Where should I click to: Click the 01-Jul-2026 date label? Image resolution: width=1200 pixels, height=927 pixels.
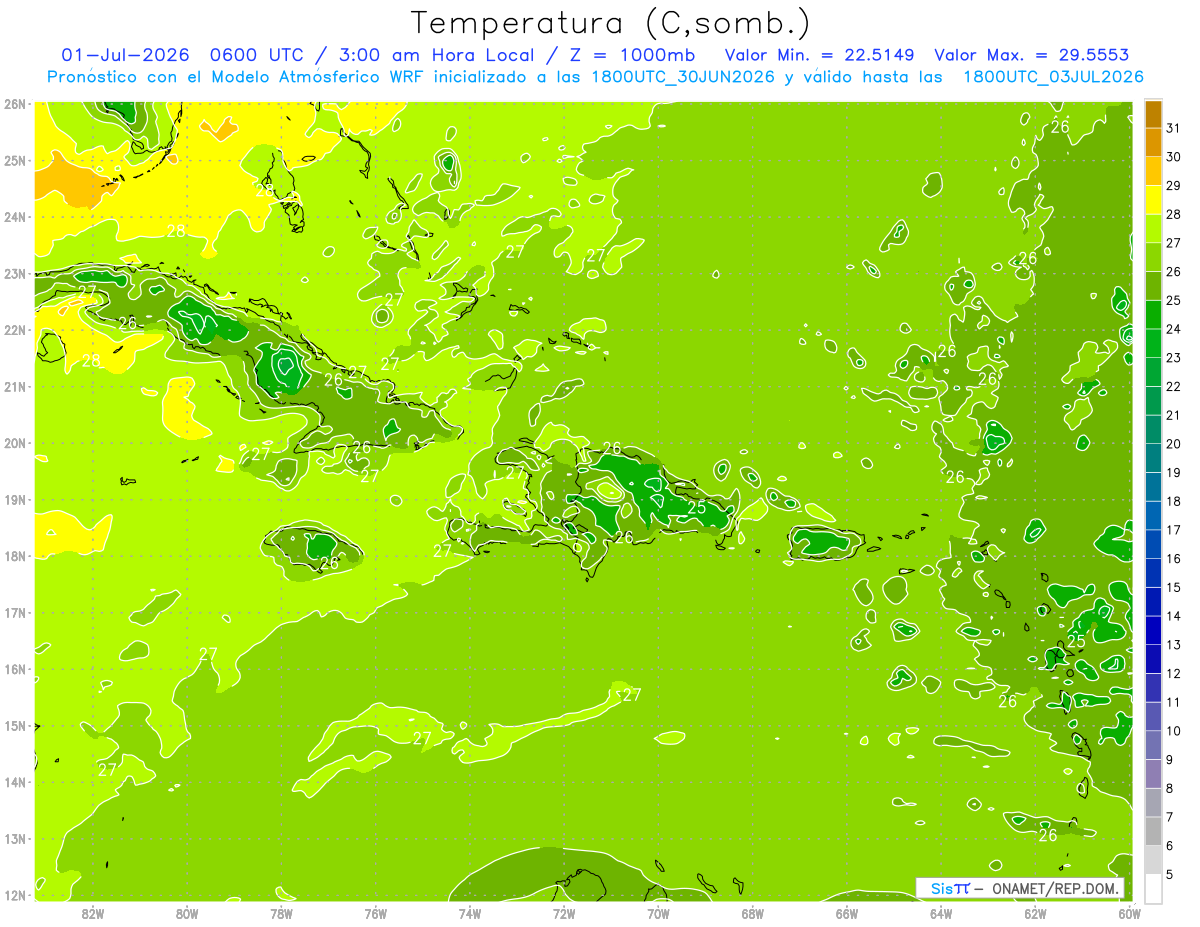pos(117,55)
